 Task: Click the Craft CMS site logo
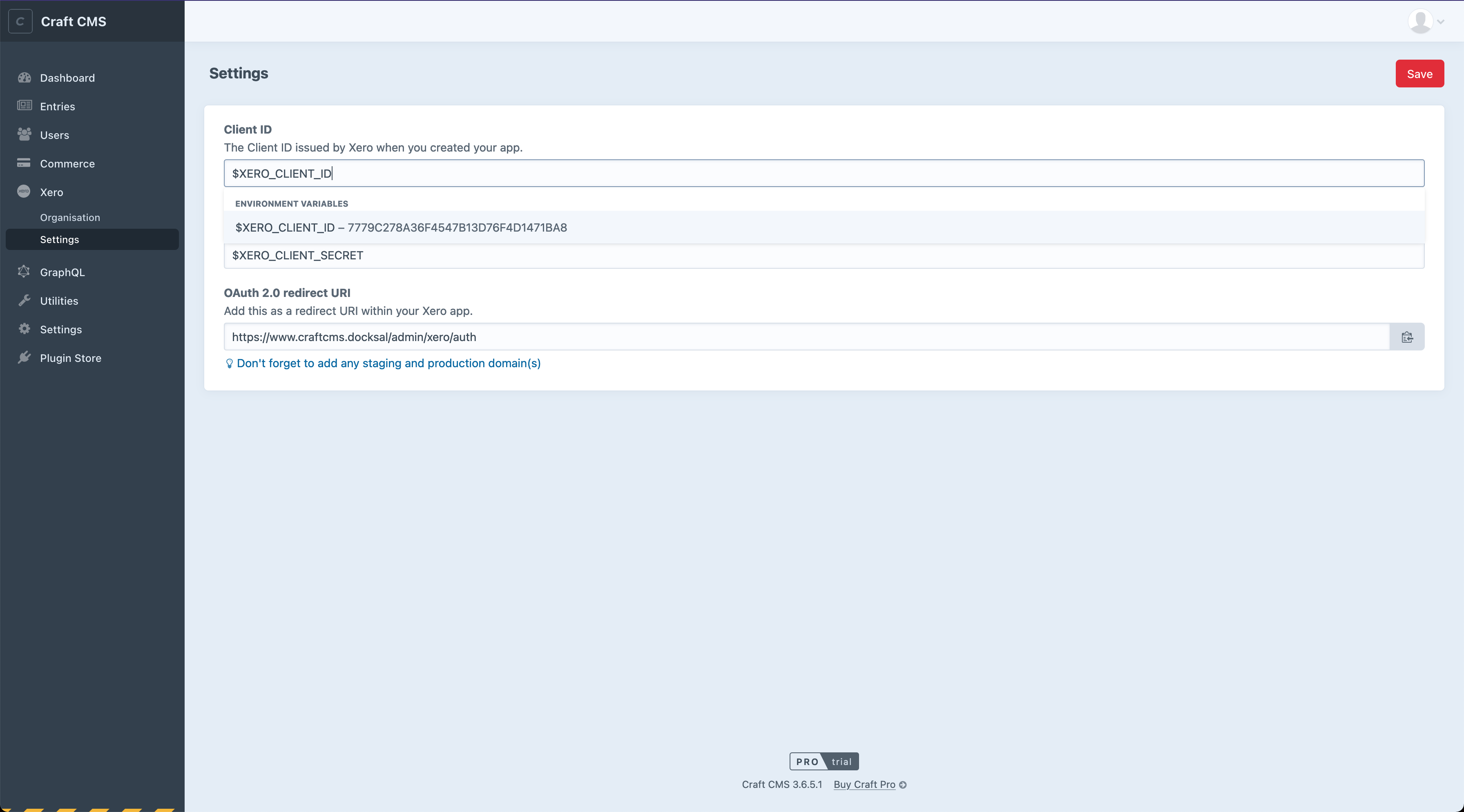click(x=20, y=22)
